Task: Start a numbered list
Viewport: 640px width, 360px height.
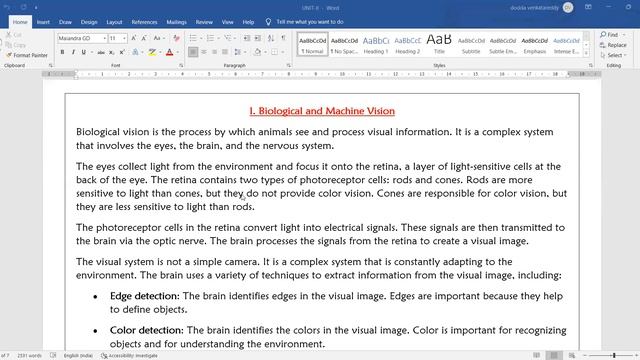Action: pyautogui.click(x=210, y=38)
